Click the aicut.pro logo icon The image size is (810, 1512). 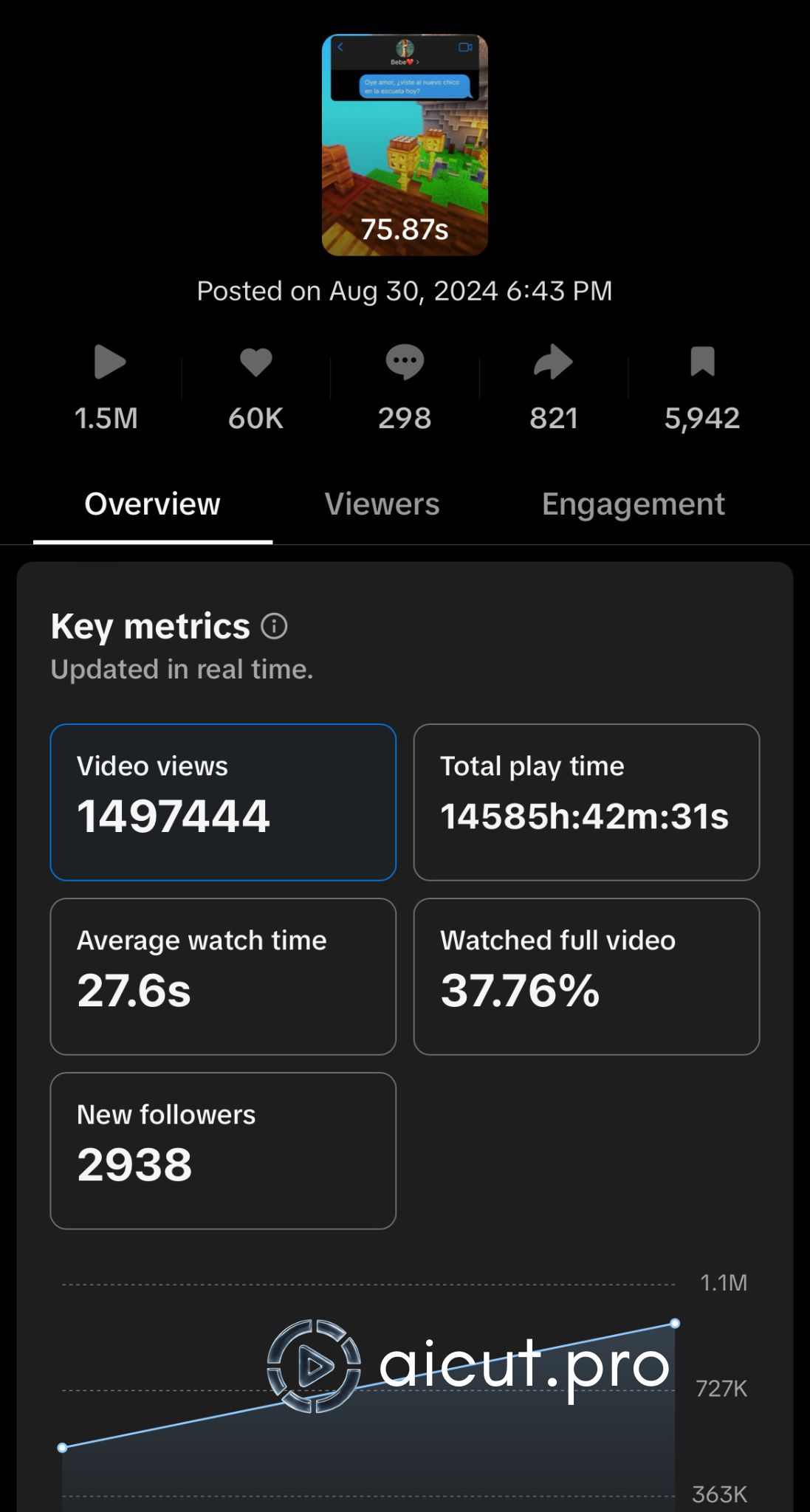(314, 1366)
